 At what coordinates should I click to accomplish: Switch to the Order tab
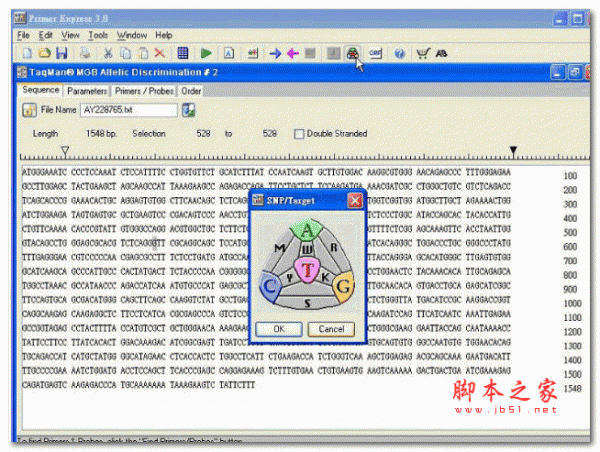coord(191,91)
